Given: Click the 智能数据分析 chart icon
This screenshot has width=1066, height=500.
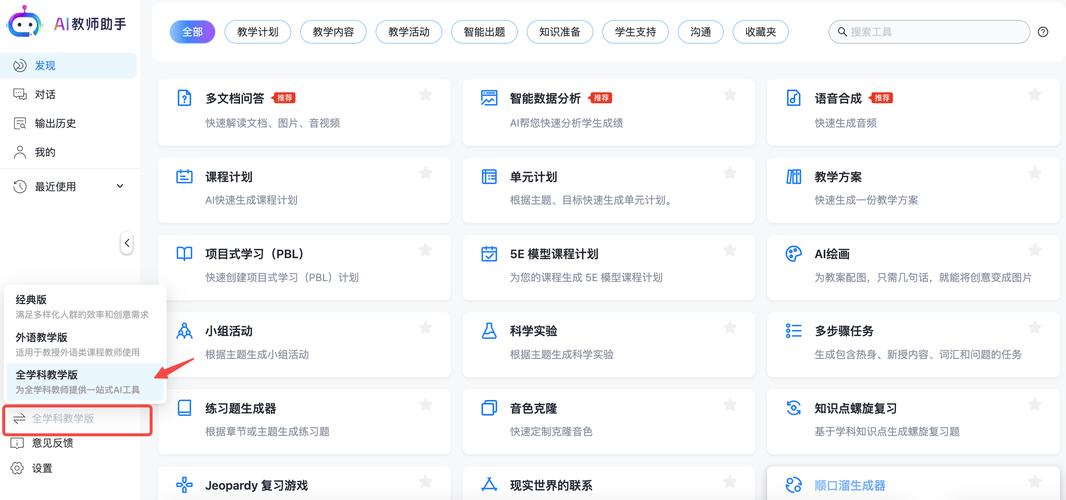Looking at the screenshot, I should pyautogui.click(x=489, y=98).
